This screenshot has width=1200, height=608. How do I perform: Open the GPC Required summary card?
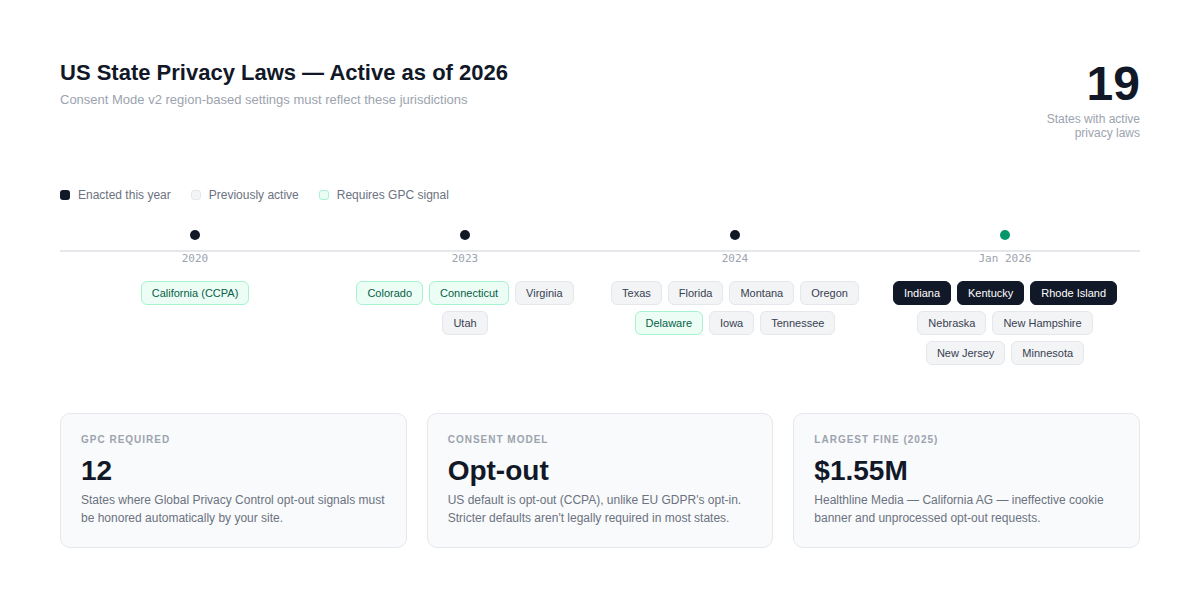point(233,480)
